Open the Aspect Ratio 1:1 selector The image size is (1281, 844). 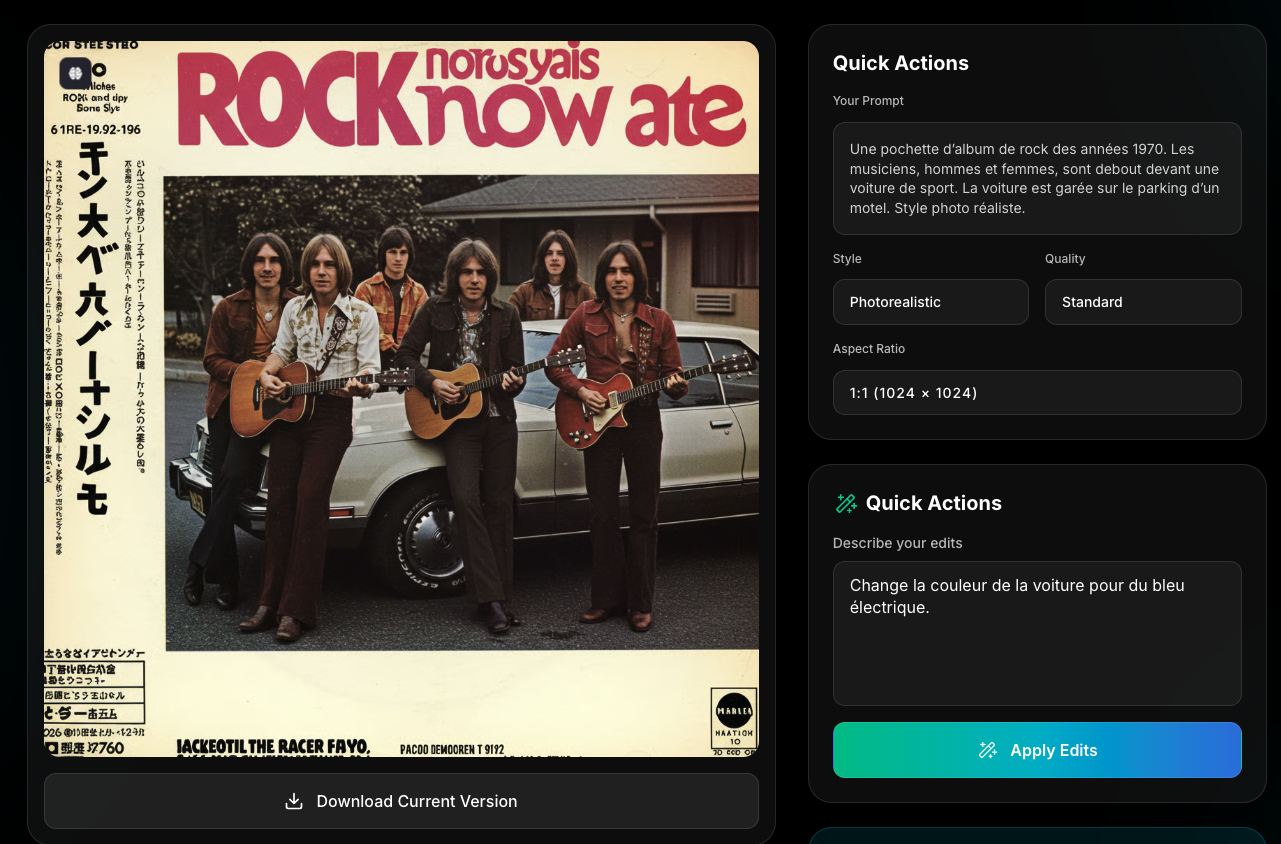point(1036,393)
